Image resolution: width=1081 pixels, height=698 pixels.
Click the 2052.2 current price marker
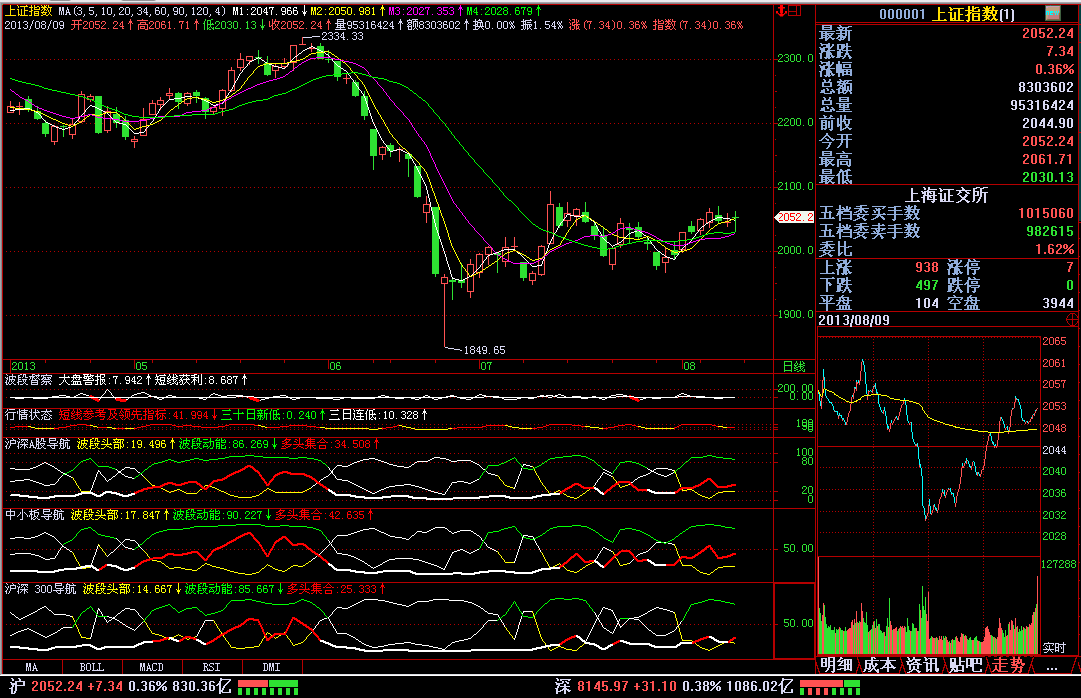(x=795, y=217)
